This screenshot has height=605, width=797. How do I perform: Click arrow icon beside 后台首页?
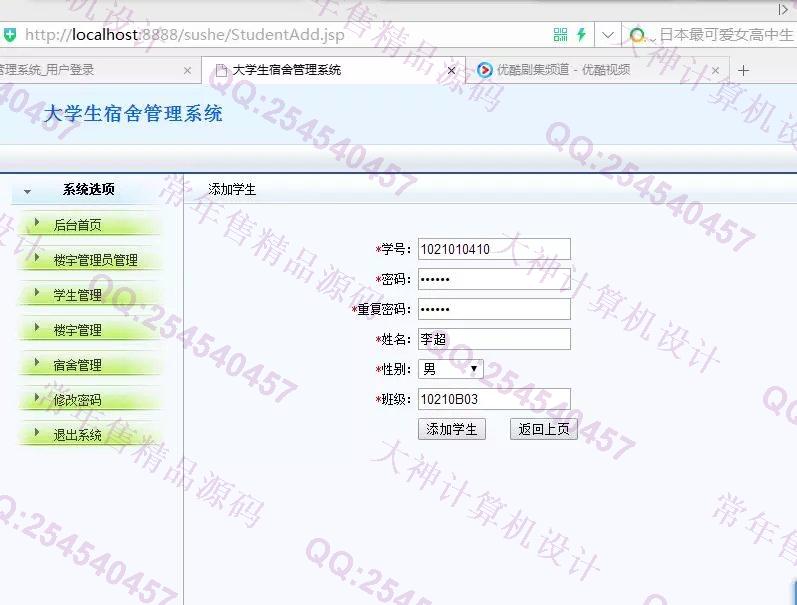[37, 222]
